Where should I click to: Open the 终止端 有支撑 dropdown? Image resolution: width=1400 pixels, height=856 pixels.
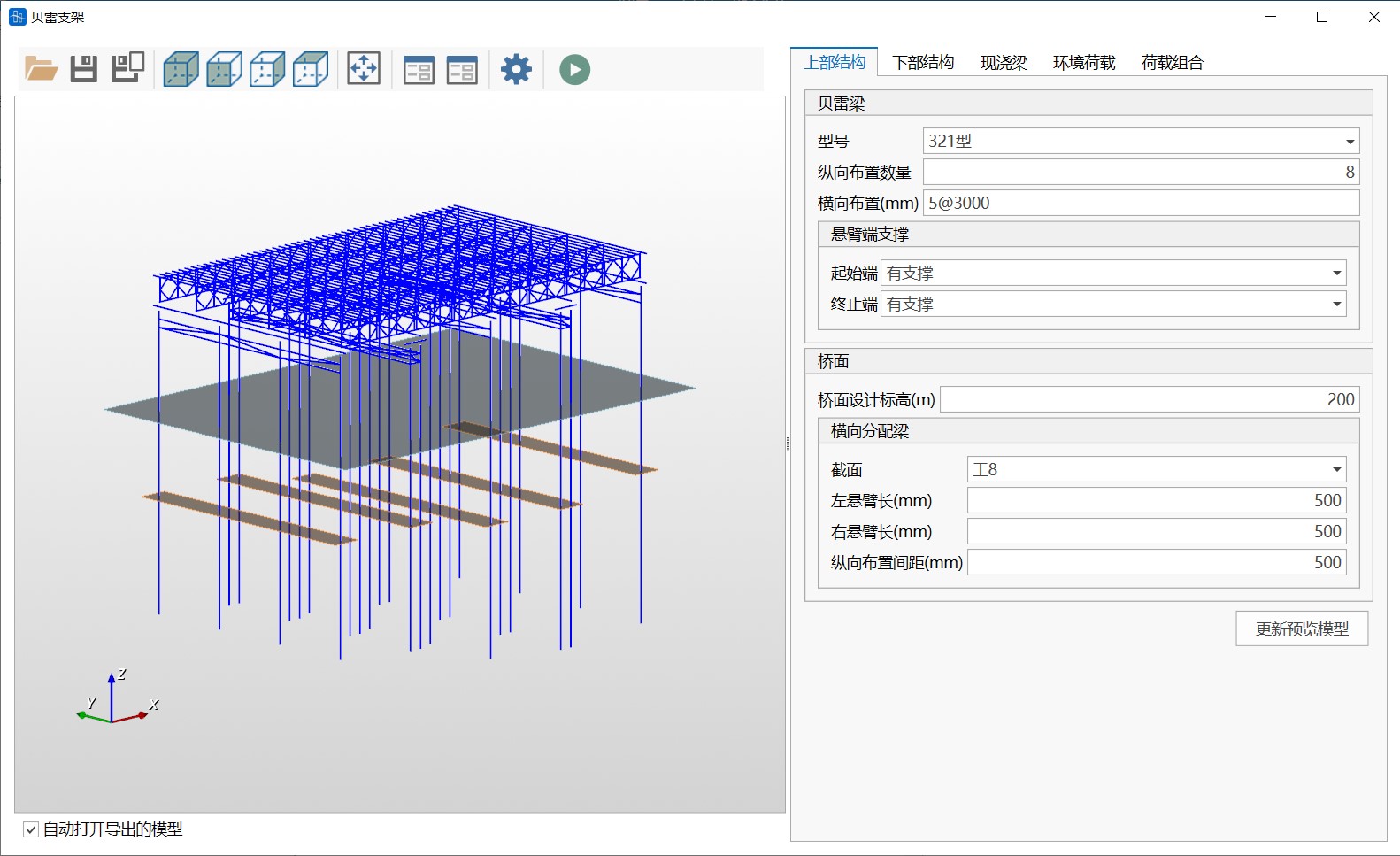pos(1113,304)
